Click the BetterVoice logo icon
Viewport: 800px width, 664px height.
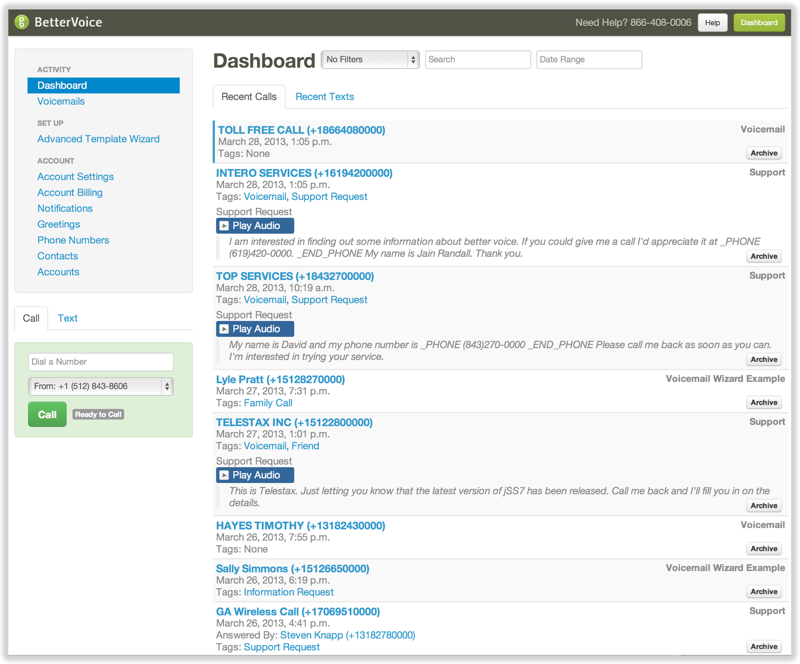coord(21,22)
